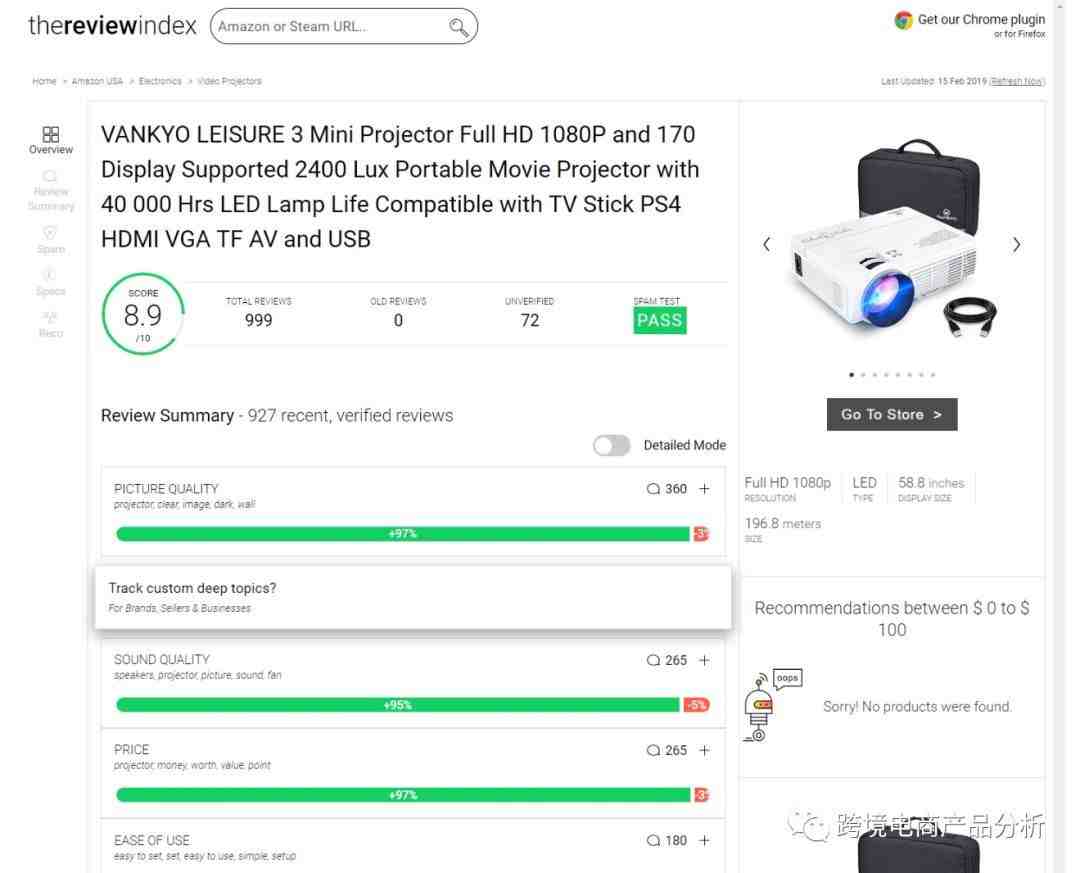Expand Ease of Use with plus sign
The height and width of the screenshot is (873, 1080).
704,841
